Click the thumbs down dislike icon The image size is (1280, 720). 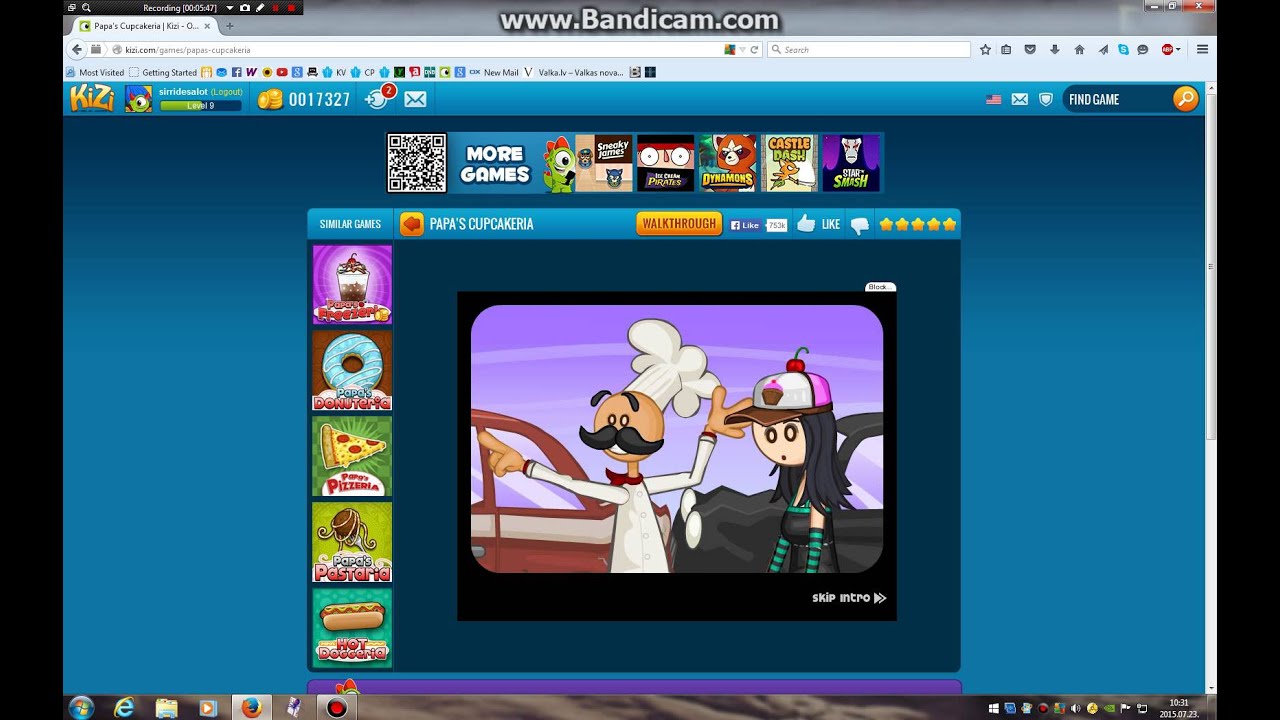[860, 226]
